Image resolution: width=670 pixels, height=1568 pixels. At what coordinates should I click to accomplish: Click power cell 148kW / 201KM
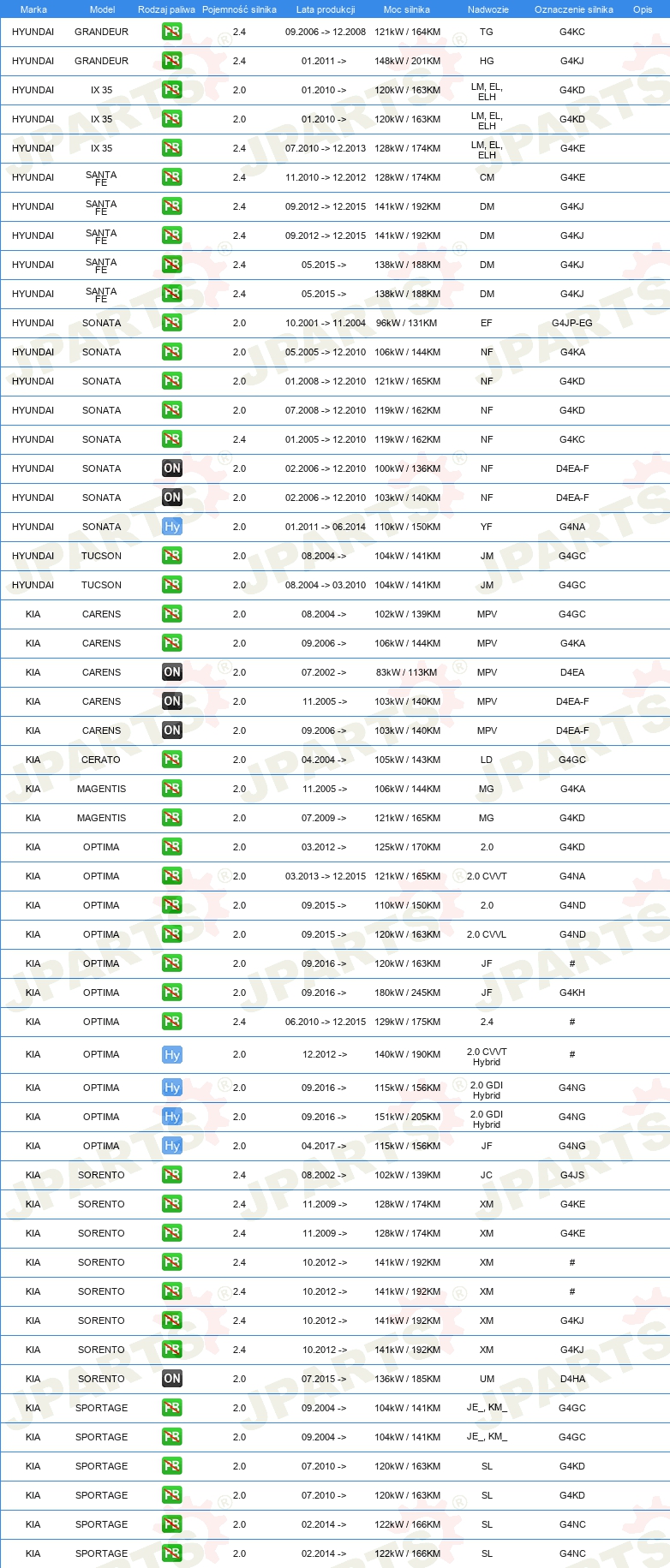[408, 61]
